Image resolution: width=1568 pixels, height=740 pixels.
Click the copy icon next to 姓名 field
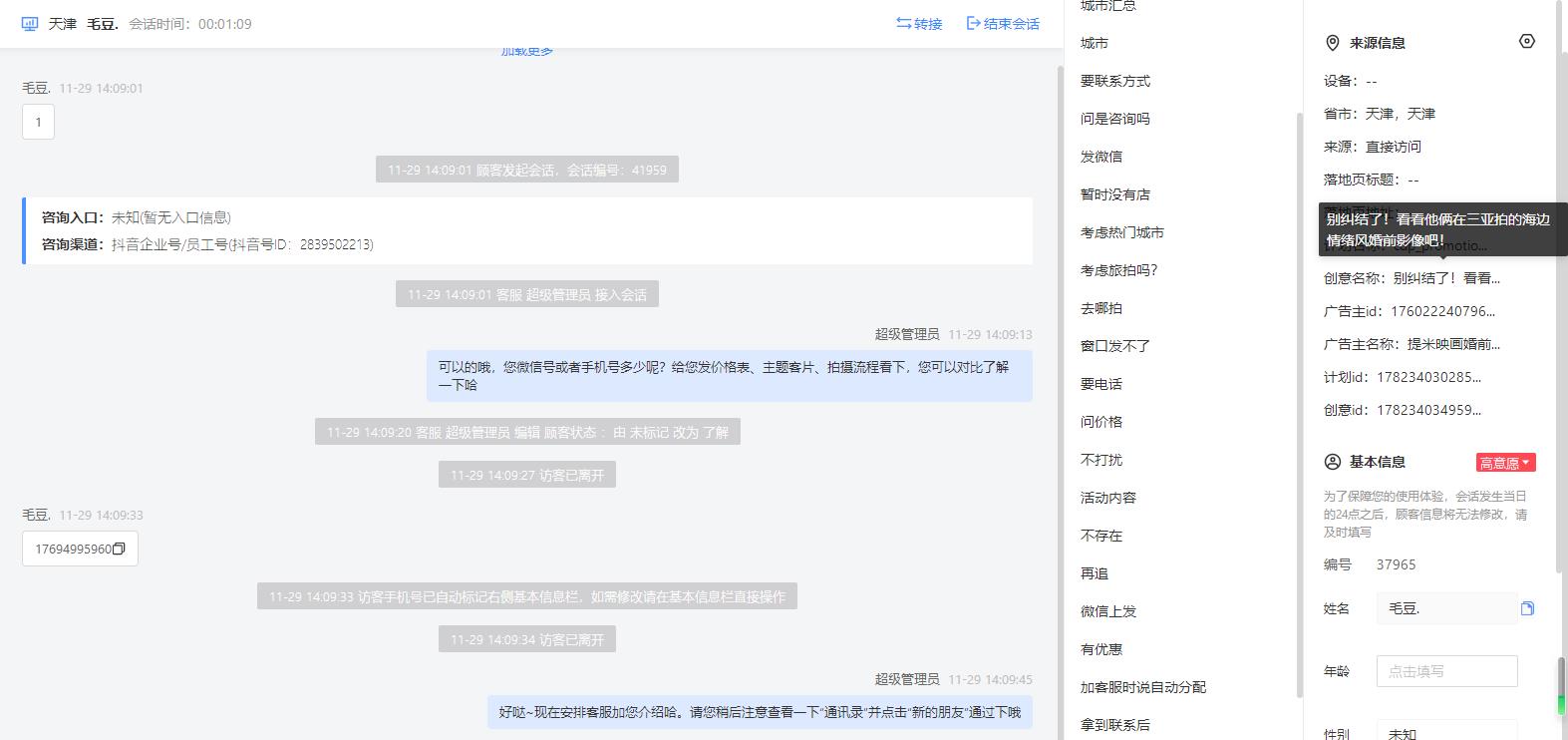1527,608
